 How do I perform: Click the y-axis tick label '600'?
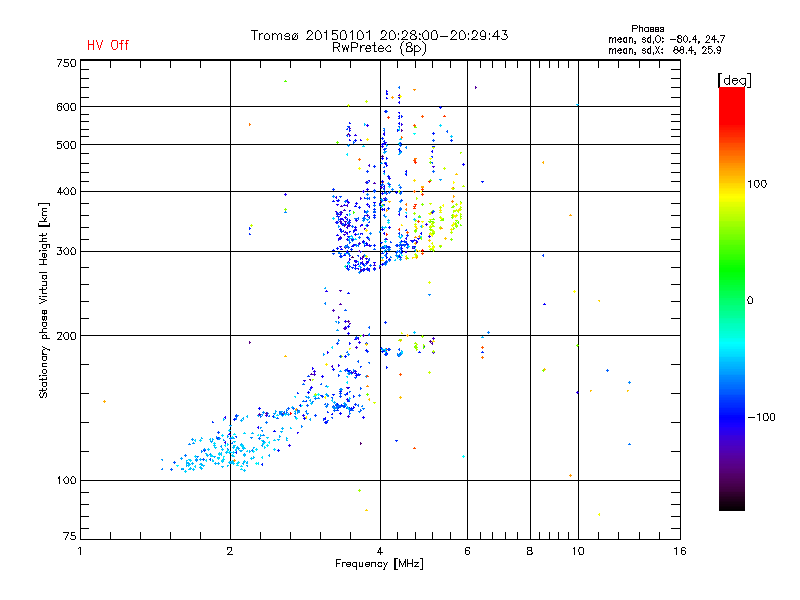point(66,107)
